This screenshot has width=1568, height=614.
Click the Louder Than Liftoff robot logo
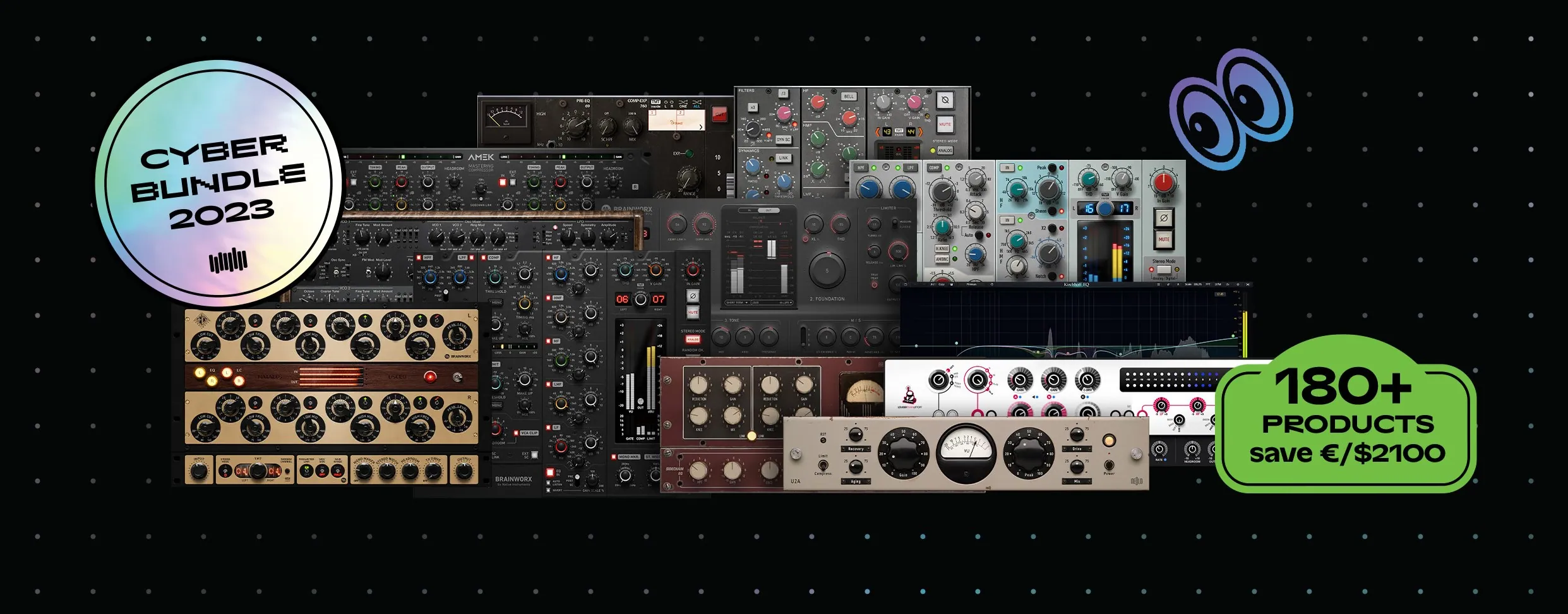[908, 398]
